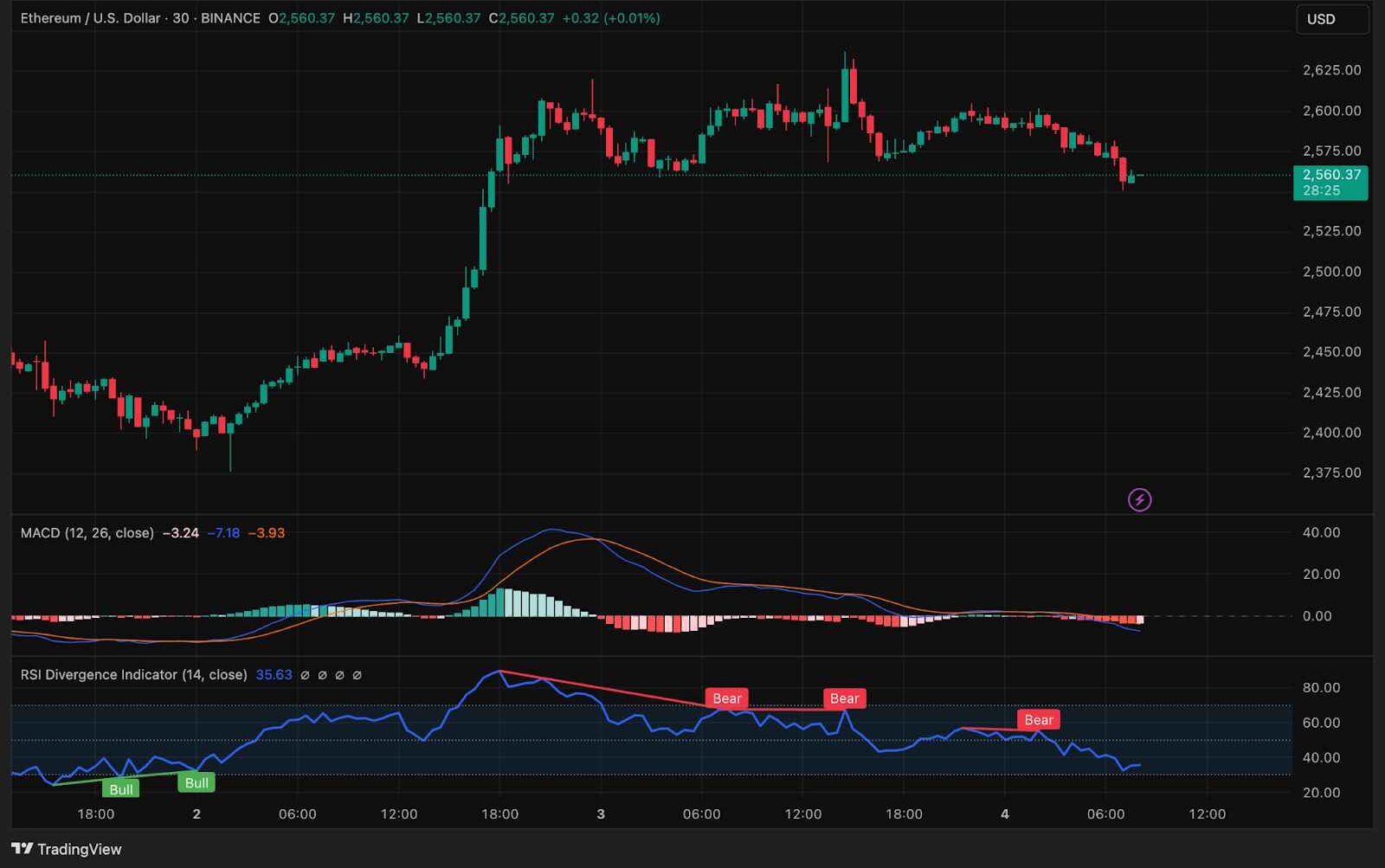
Task: Click the RSI value 35.63
Action: tap(274, 674)
